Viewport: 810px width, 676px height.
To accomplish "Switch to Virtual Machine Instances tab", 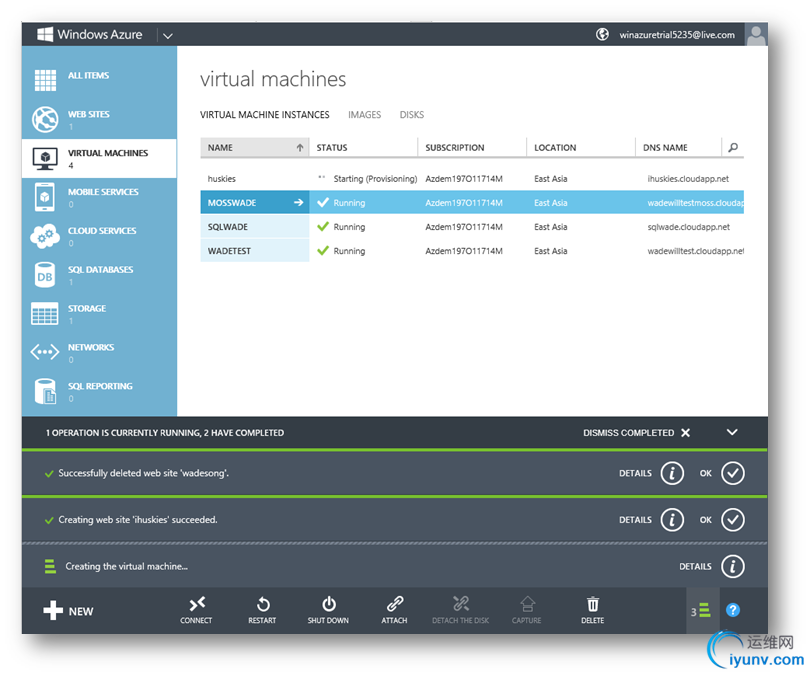I will 264,115.
